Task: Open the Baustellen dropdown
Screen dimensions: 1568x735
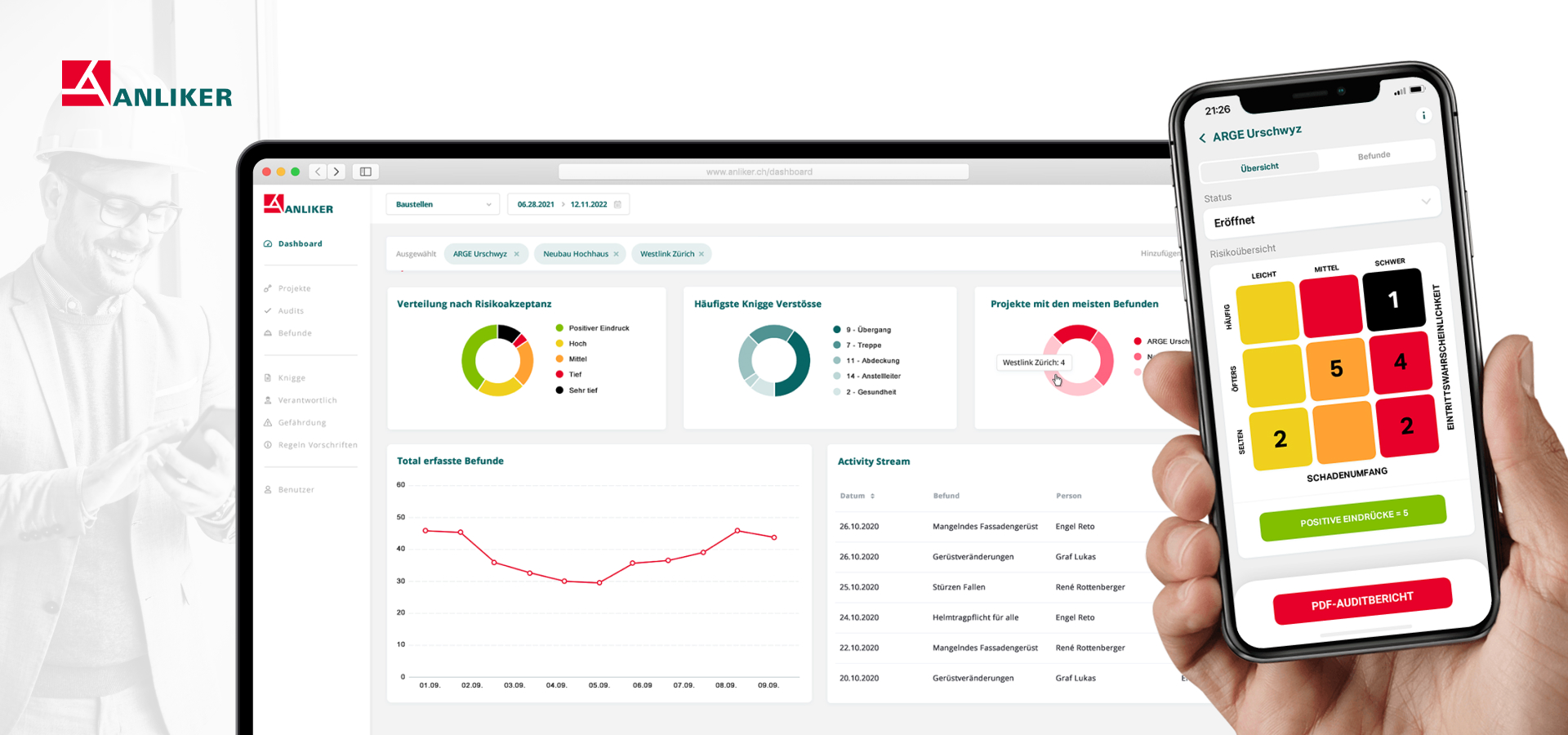Action: click(x=443, y=204)
